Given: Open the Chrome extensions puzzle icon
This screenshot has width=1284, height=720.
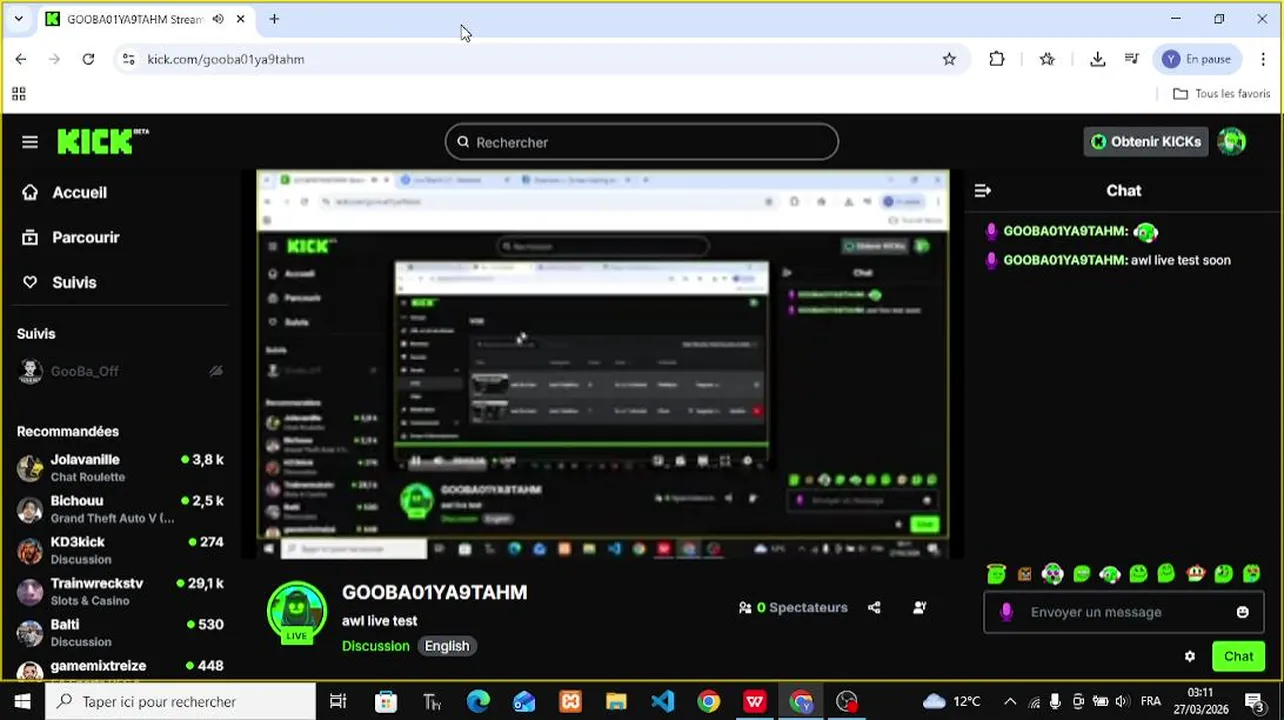Looking at the screenshot, I should 997,59.
